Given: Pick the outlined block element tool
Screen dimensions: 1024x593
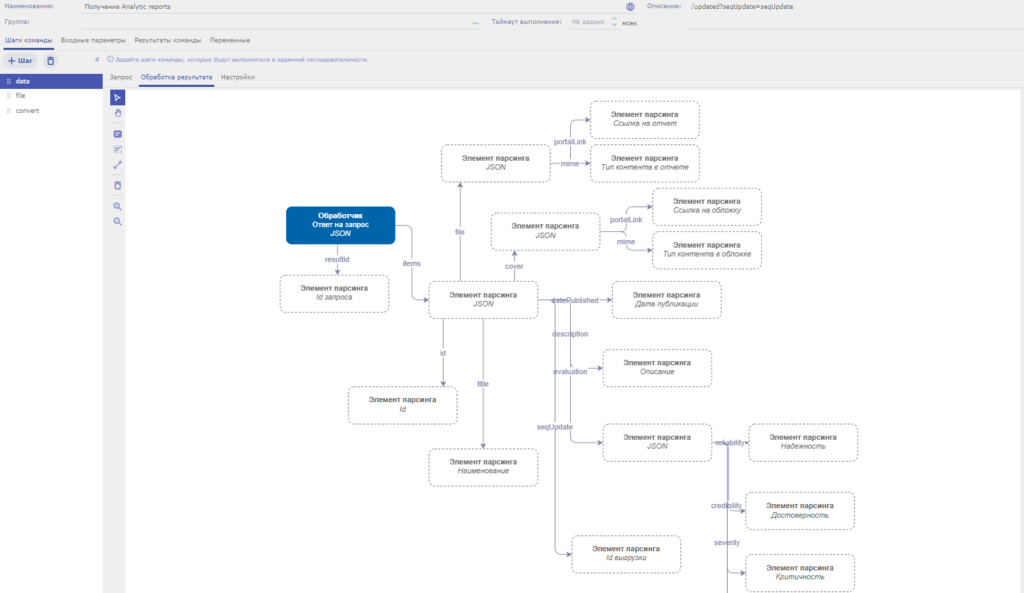Looking at the screenshot, I should [117, 149].
